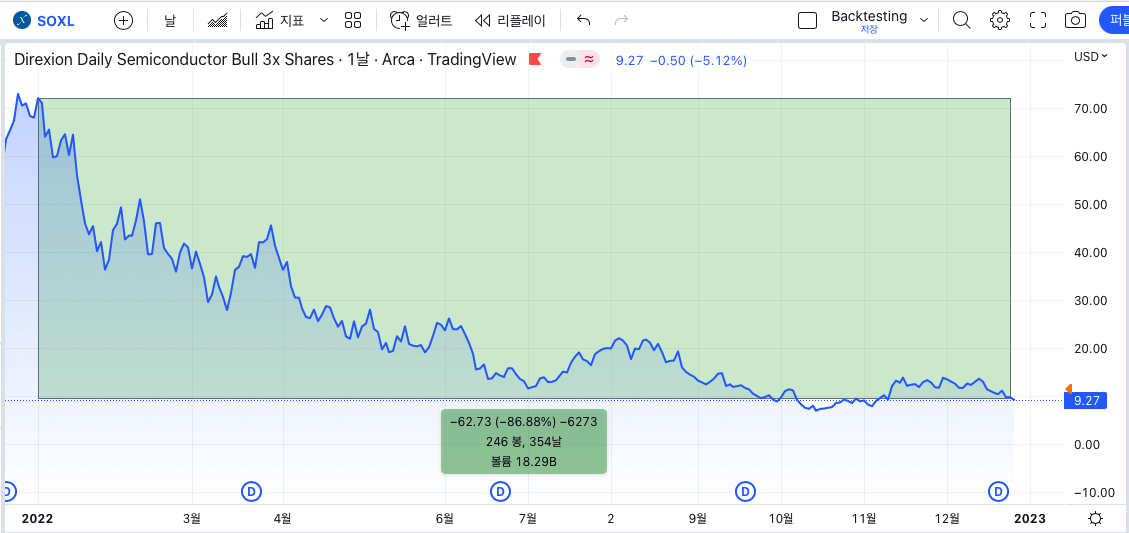Click the 9.27 −0.50 (−5.12%) value
Viewport: 1129px width, 533px height.
[681, 61]
